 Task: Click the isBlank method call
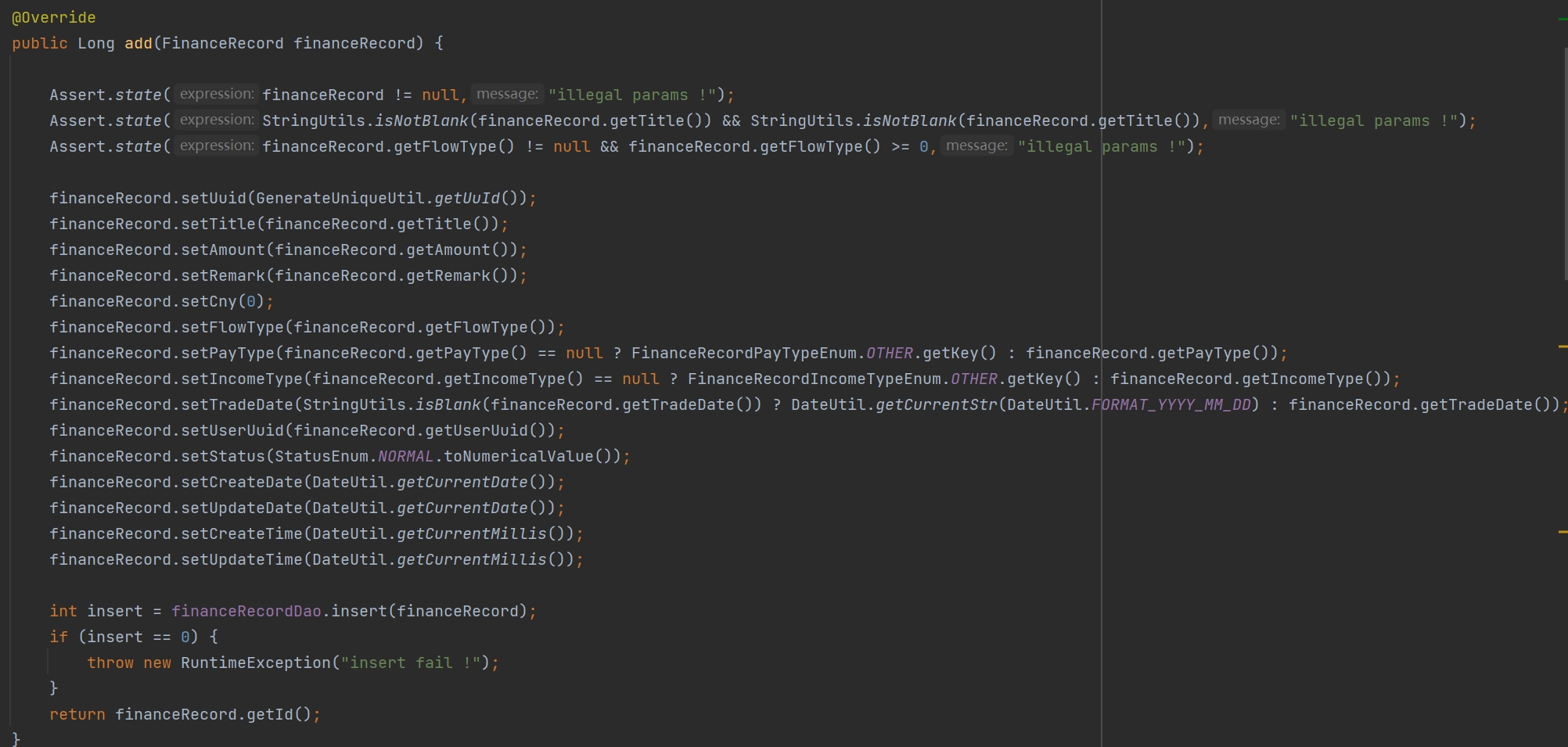448,404
